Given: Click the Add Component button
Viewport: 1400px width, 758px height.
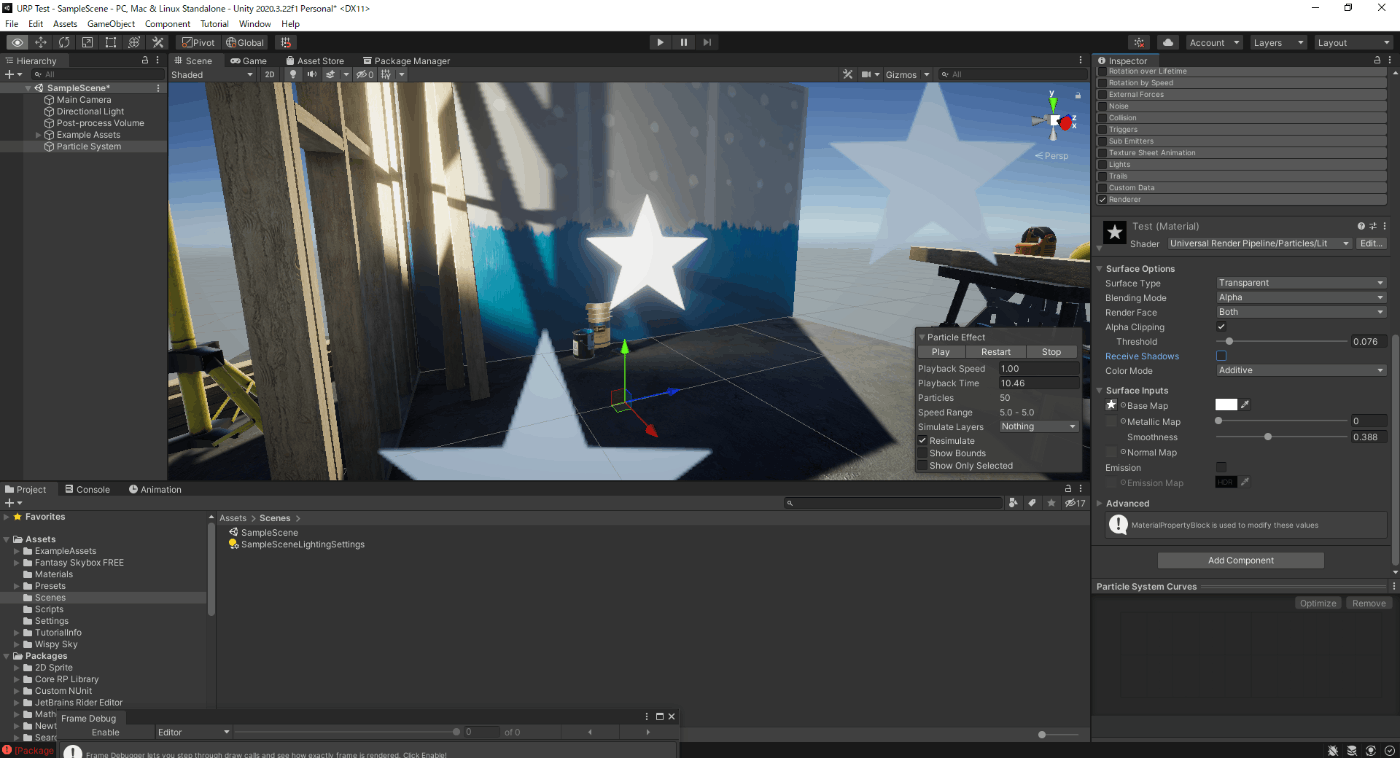Looking at the screenshot, I should point(1241,560).
